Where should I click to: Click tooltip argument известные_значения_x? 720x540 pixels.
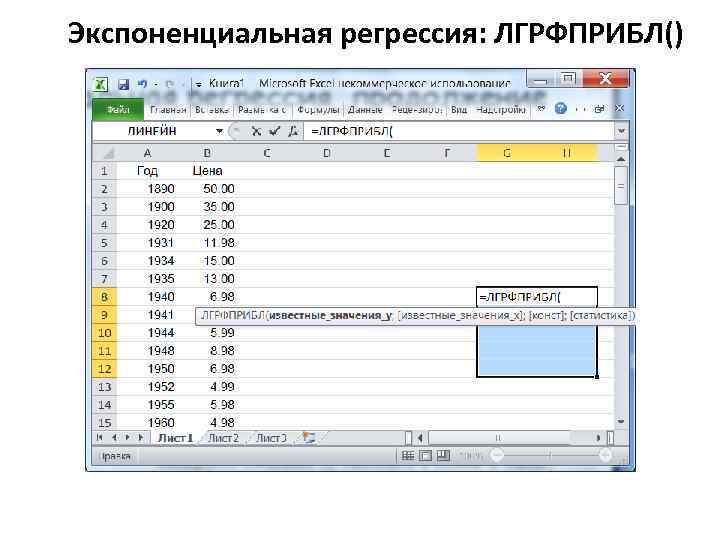click(461, 315)
